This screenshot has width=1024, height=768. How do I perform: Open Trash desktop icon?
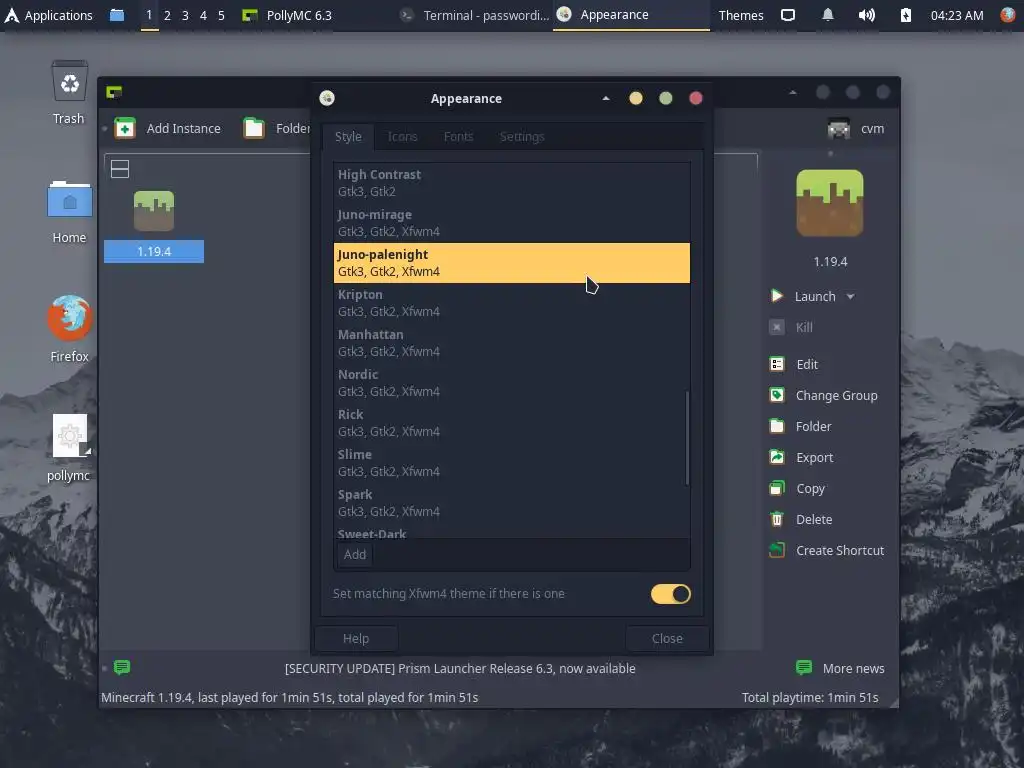(70, 81)
